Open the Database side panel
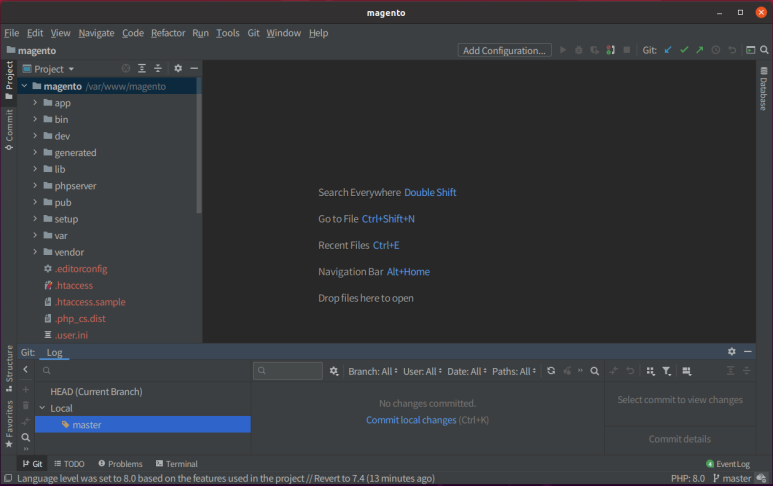This screenshot has width=773, height=486. [764, 89]
